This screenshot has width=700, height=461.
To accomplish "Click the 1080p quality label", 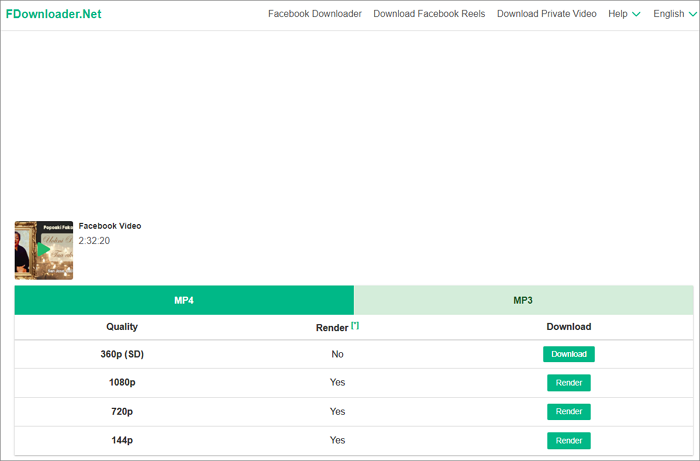I will coord(122,383).
